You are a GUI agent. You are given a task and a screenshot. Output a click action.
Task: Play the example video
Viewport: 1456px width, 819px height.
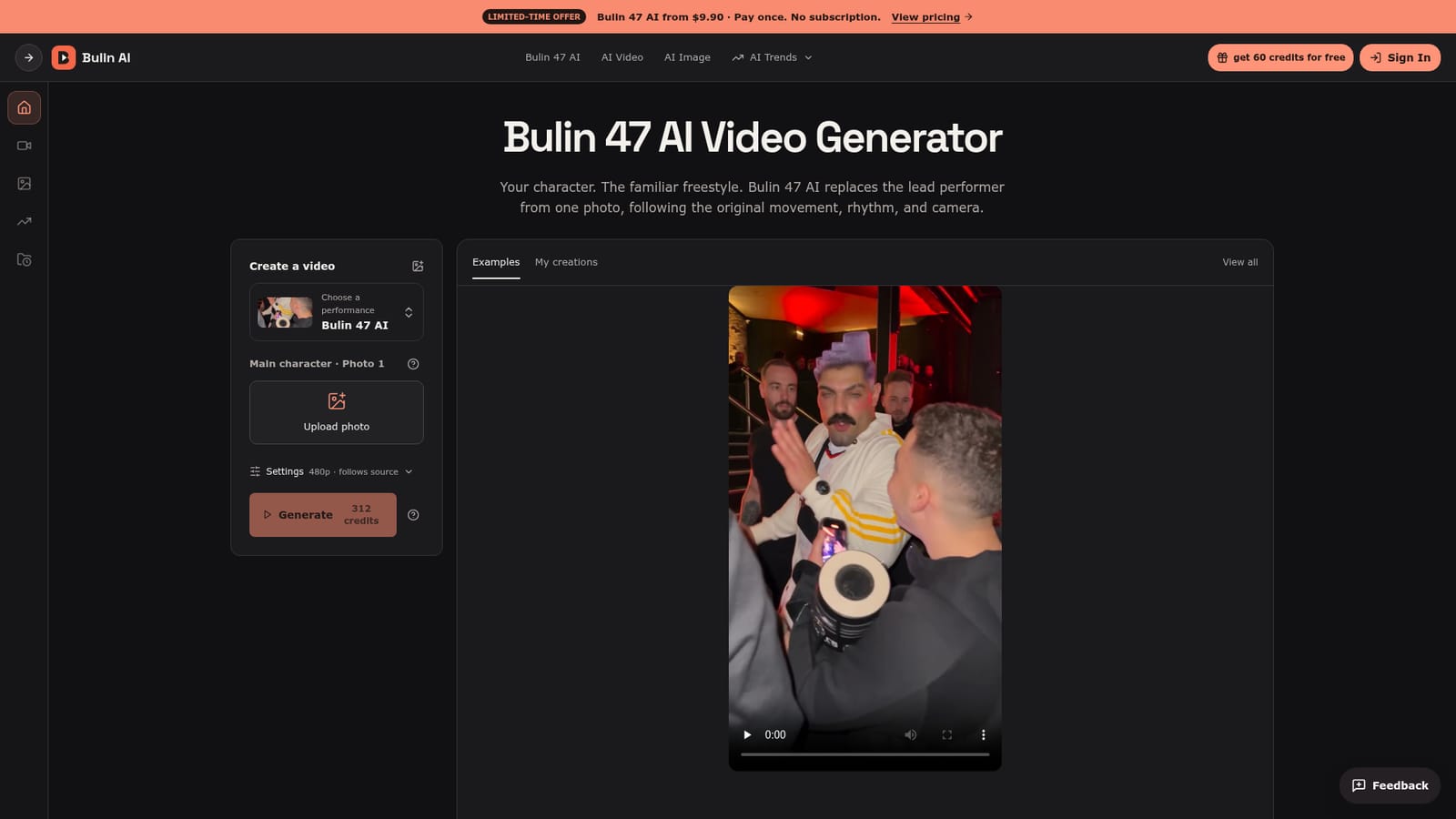[x=747, y=734]
